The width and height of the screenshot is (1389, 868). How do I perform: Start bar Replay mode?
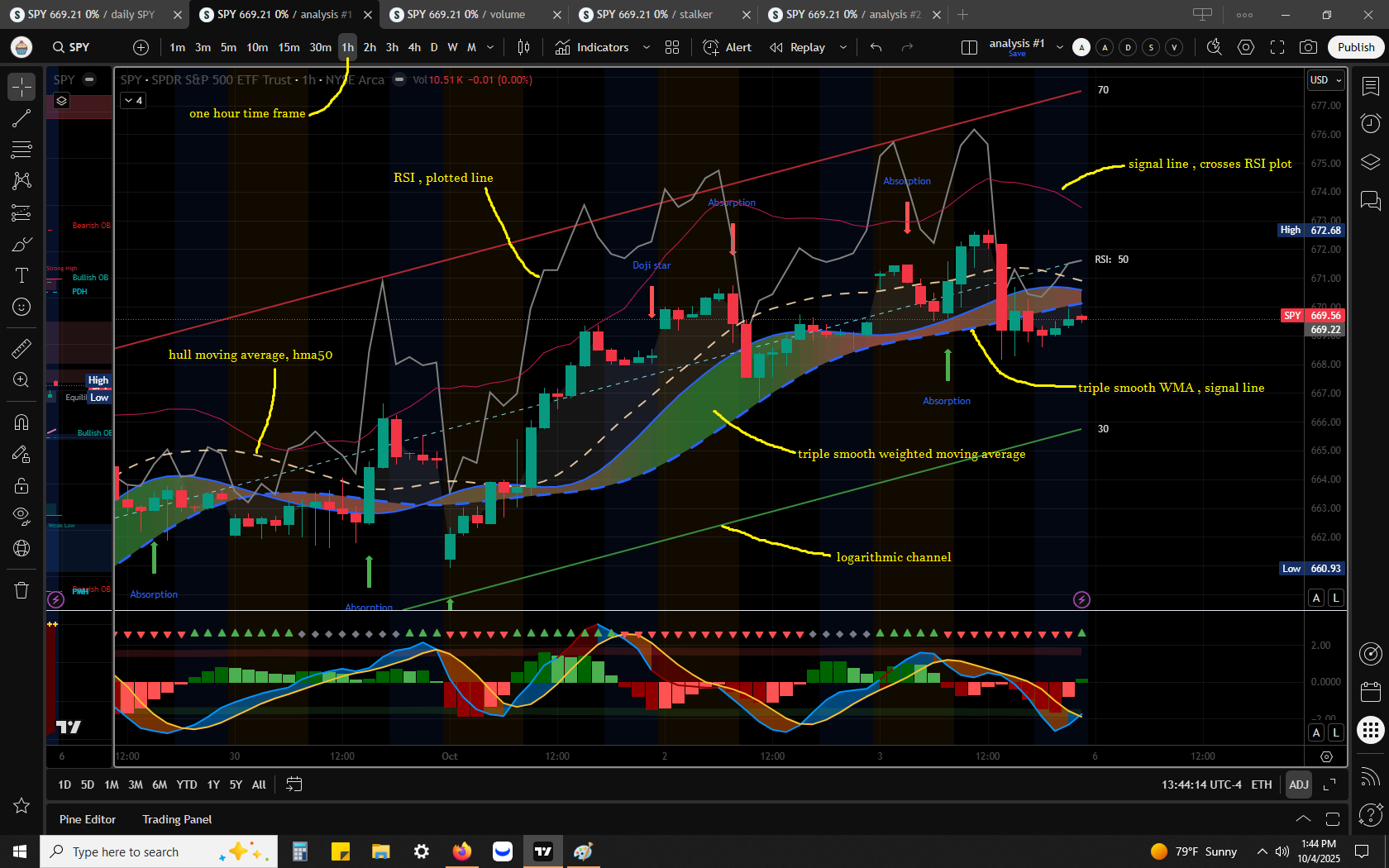pos(797,47)
